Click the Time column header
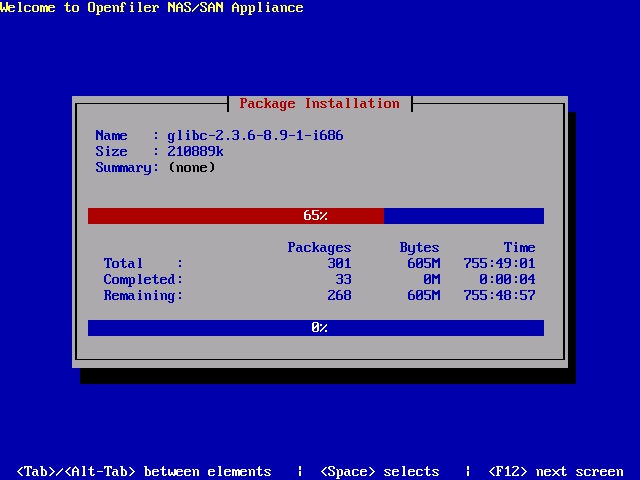The height and width of the screenshot is (480, 640). (x=519, y=247)
